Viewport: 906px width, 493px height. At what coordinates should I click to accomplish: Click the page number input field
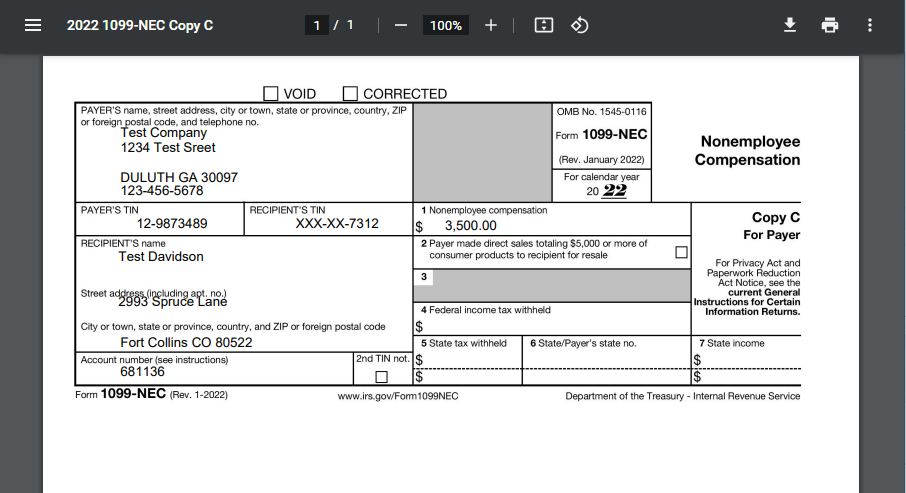317,25
